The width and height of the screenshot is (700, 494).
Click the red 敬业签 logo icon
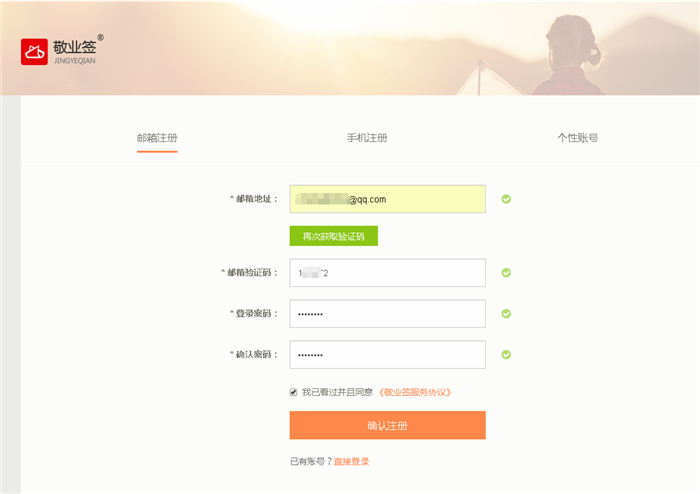(x=34, y=51)
